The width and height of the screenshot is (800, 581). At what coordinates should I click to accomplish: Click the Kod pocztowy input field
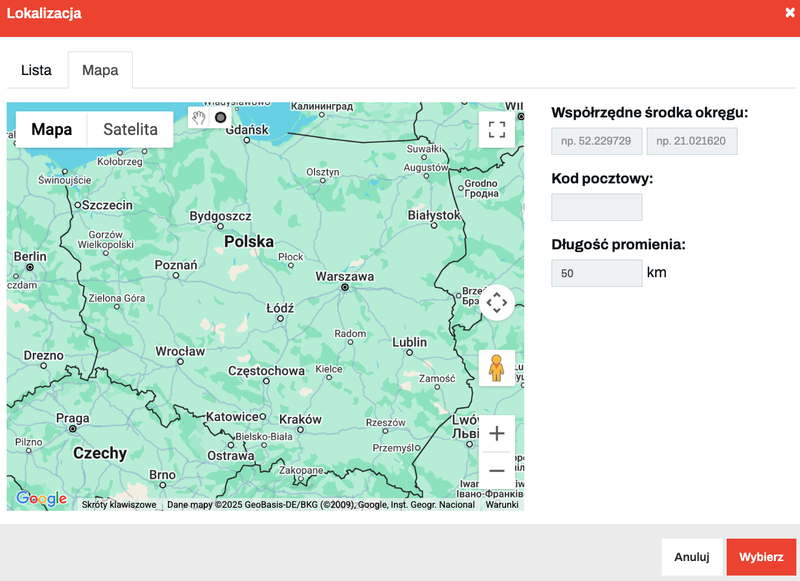coord(597,207)
